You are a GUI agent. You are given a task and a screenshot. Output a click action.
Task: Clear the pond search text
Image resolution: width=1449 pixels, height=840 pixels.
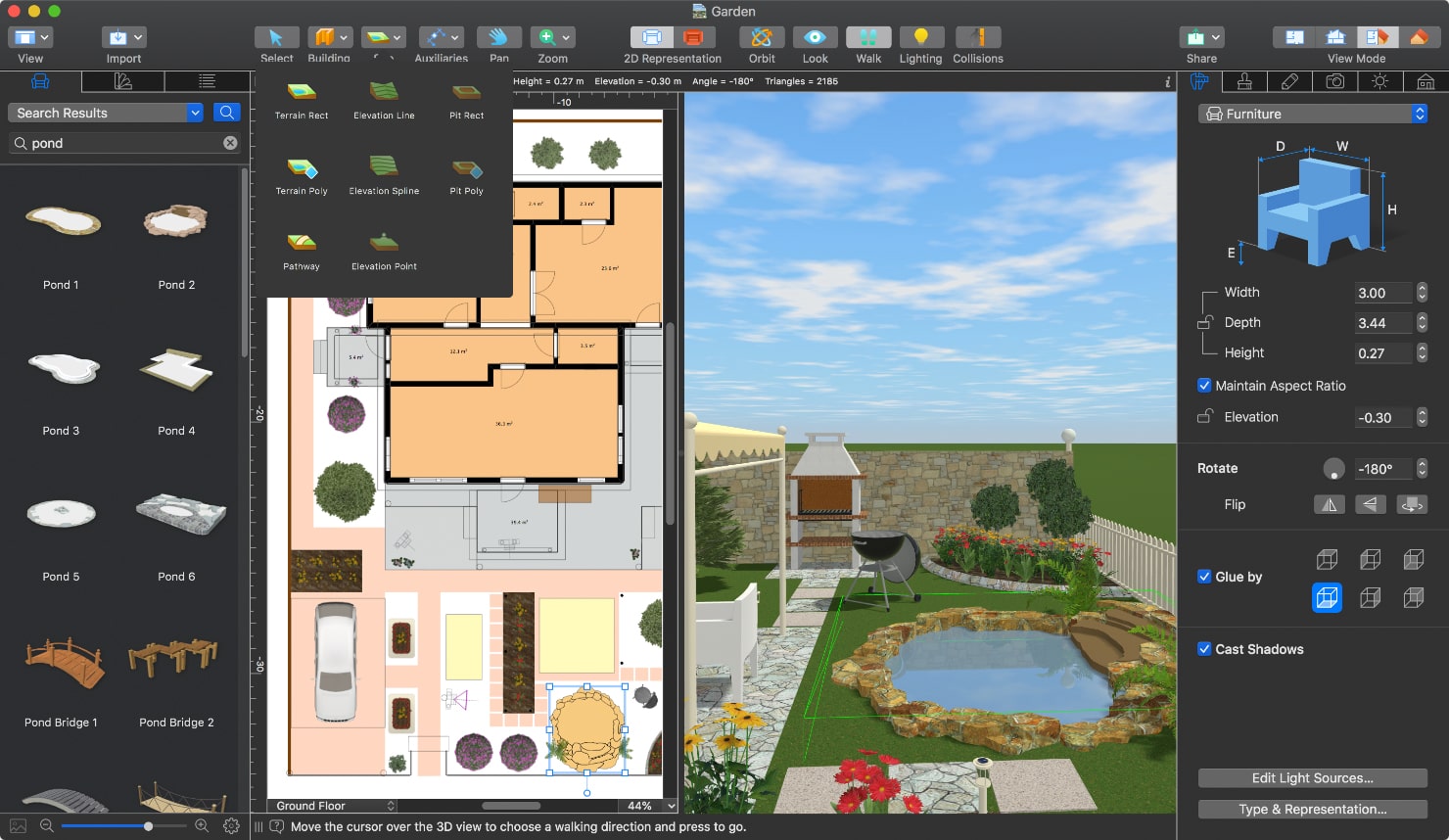(x=230, y=143)
